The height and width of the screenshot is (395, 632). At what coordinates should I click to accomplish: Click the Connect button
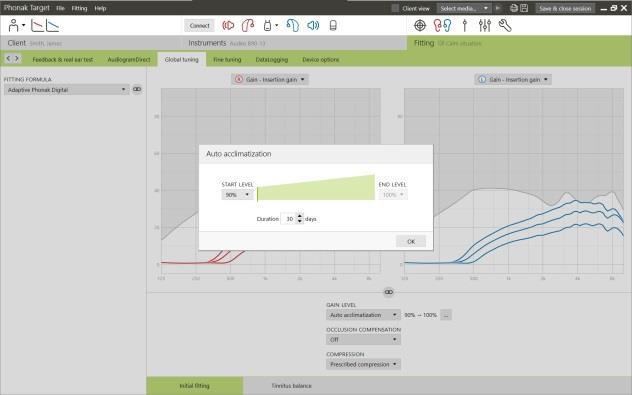point(200,25)
